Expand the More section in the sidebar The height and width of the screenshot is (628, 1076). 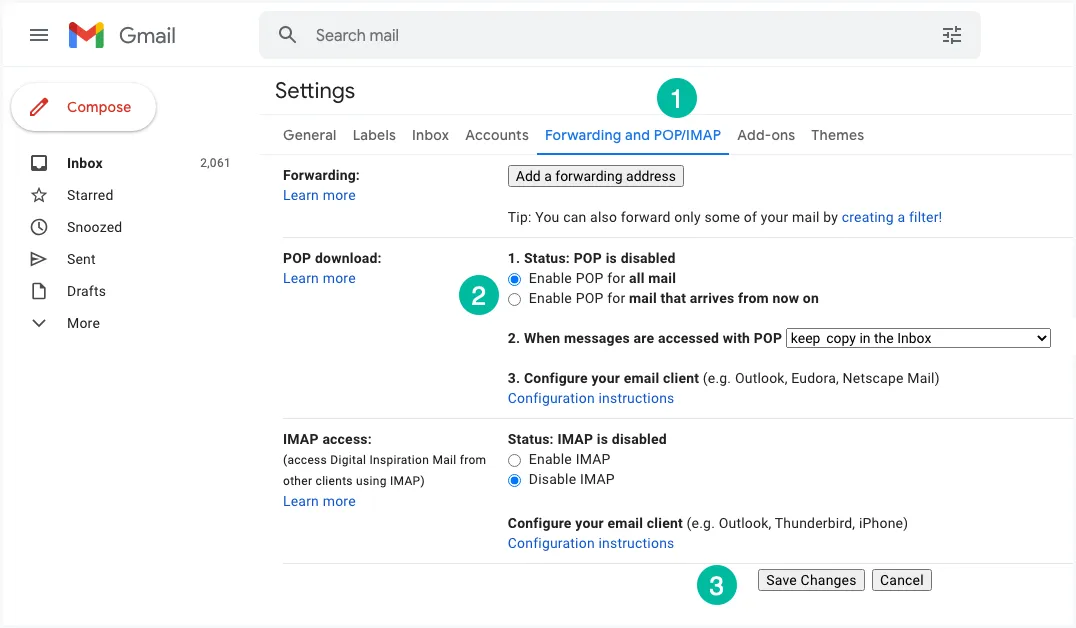[39, 323]
